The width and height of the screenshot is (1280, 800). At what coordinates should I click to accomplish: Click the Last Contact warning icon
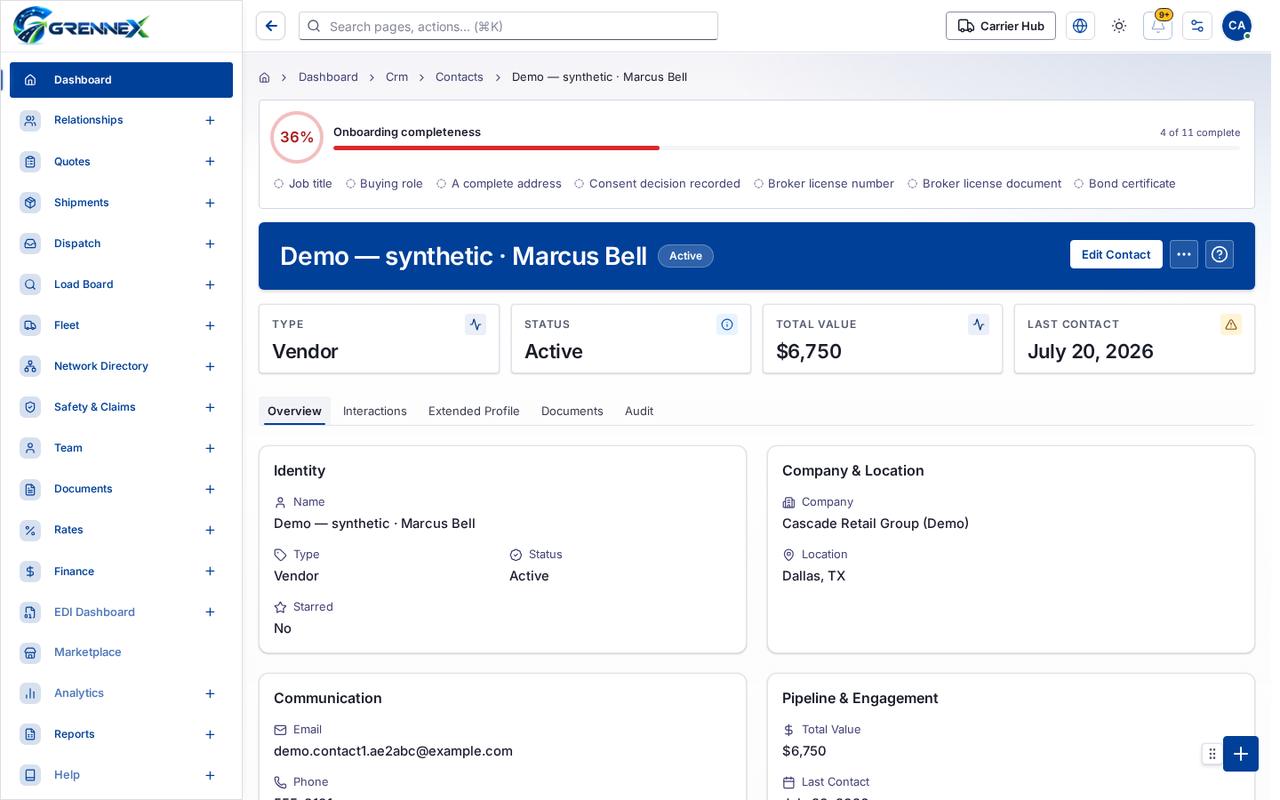point(1231,324)
